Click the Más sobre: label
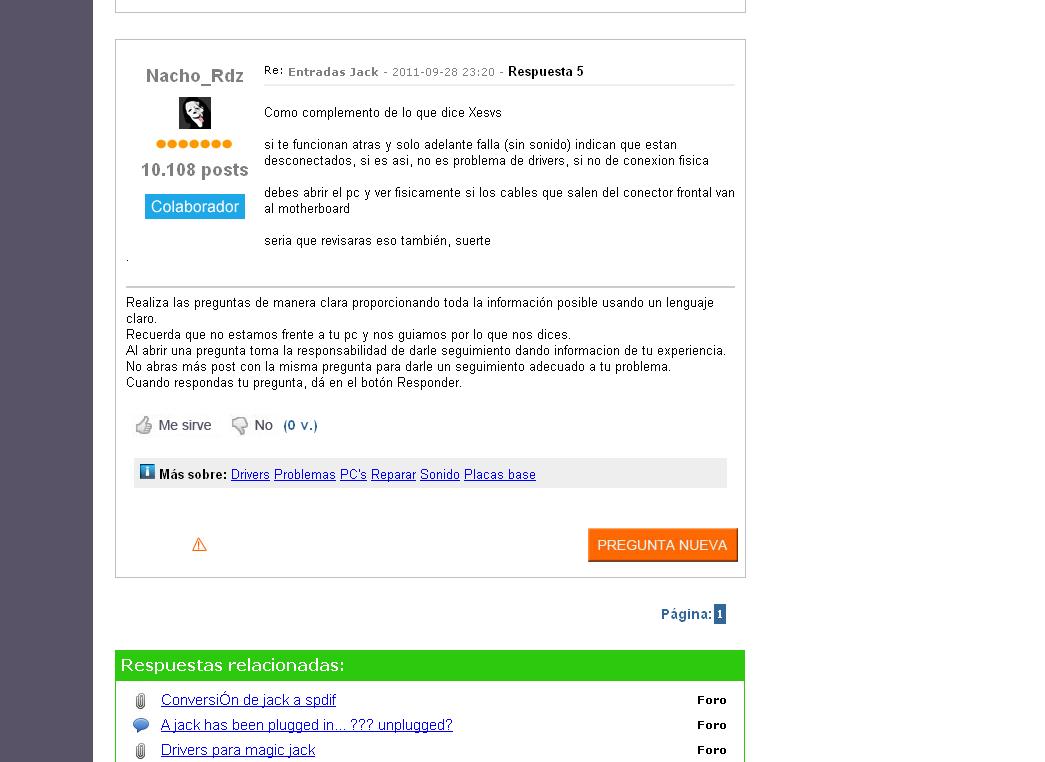This screenshot has height=762, width=1045. [x=193, y=475]
